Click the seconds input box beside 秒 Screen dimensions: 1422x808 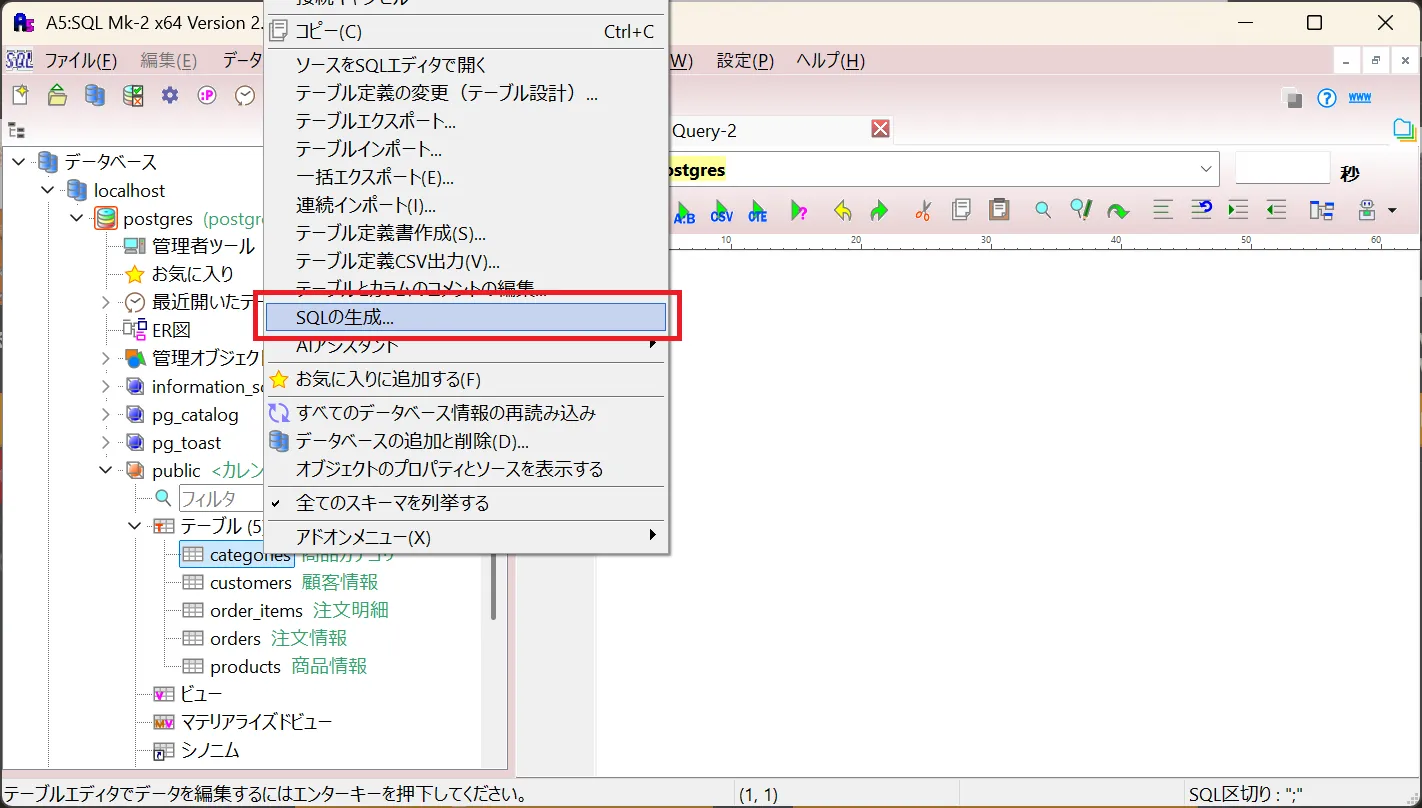[x=1283, y=169]
